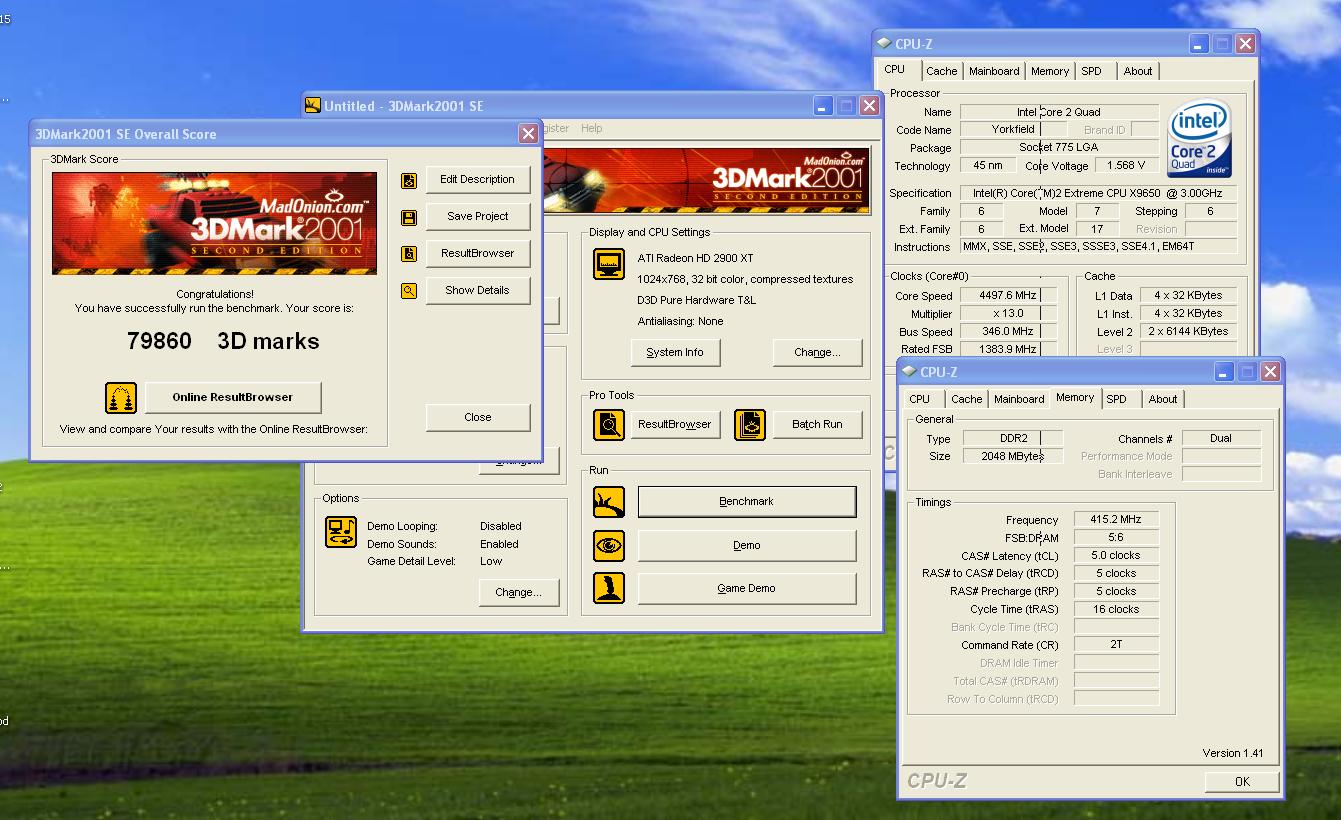The width and height of the screenshot is (1341, 820).
Task: Click the Core Speed value 4497.6 MHz
Action: 1008,295
